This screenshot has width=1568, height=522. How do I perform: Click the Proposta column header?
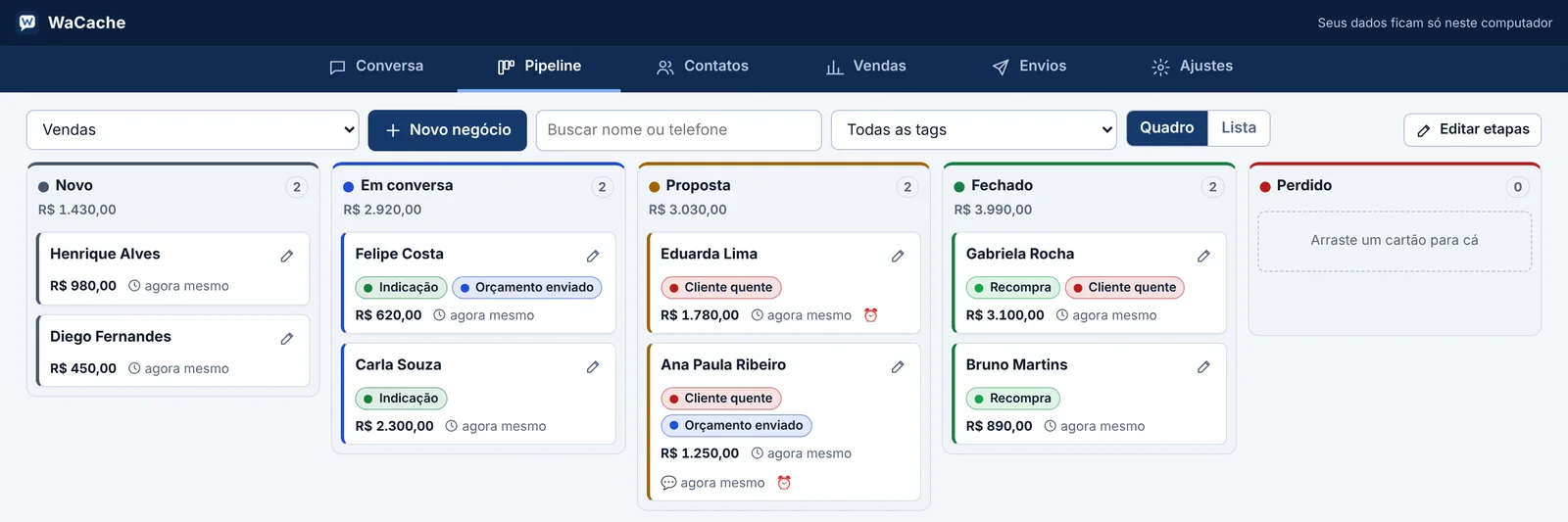point(698,186)
